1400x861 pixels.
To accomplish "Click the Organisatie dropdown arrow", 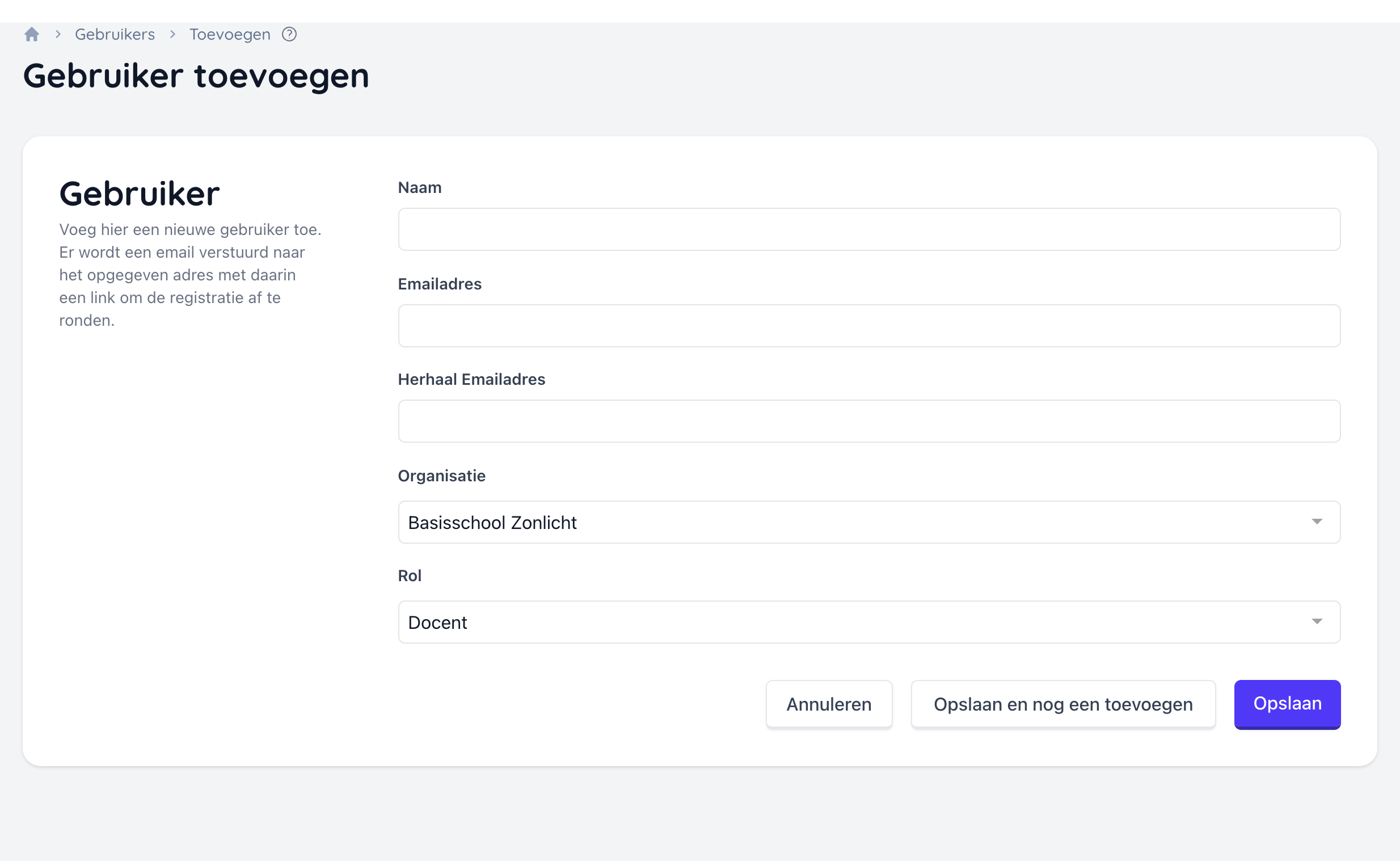I will click(1317, 522).
